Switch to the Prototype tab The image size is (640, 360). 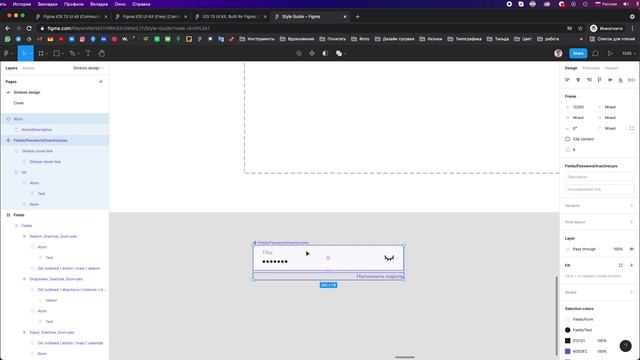pyautogui.click(x=591, y=68)
